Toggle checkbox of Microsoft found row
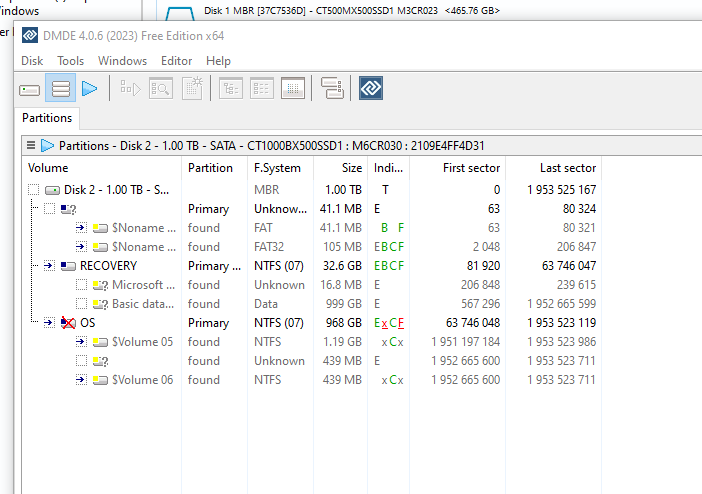The image size is (702, 494). (81, 285)
